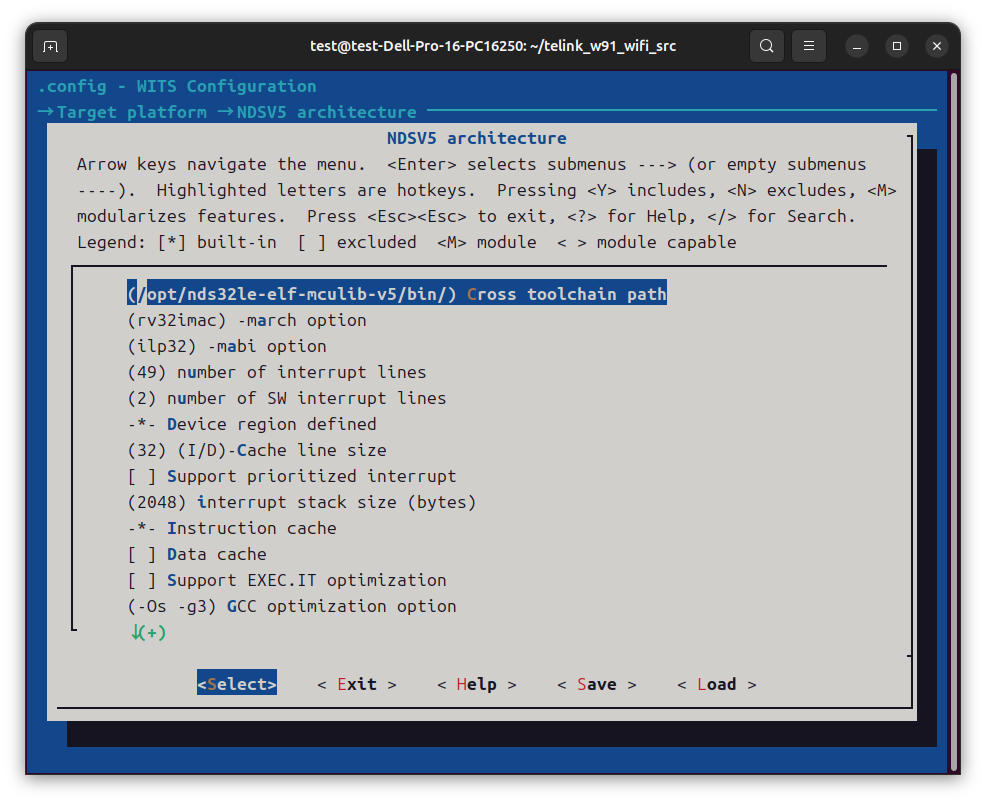Screen dimensions: 986x803
Task: Click the NDSV5 architecture dialog heading
Action: pos(477,138)
